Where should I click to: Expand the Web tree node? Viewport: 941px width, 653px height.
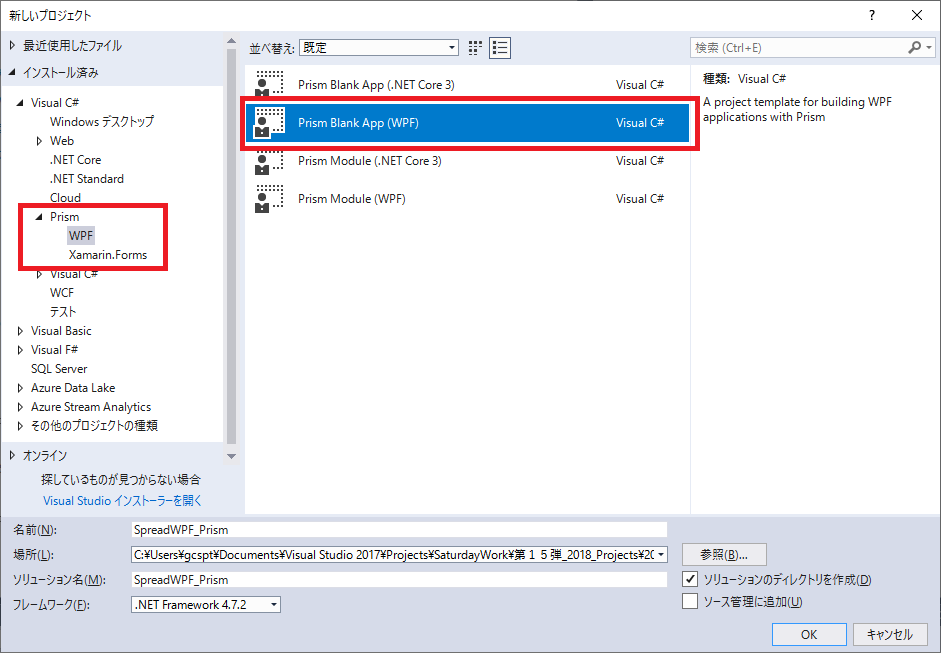[x=40, y=141]
